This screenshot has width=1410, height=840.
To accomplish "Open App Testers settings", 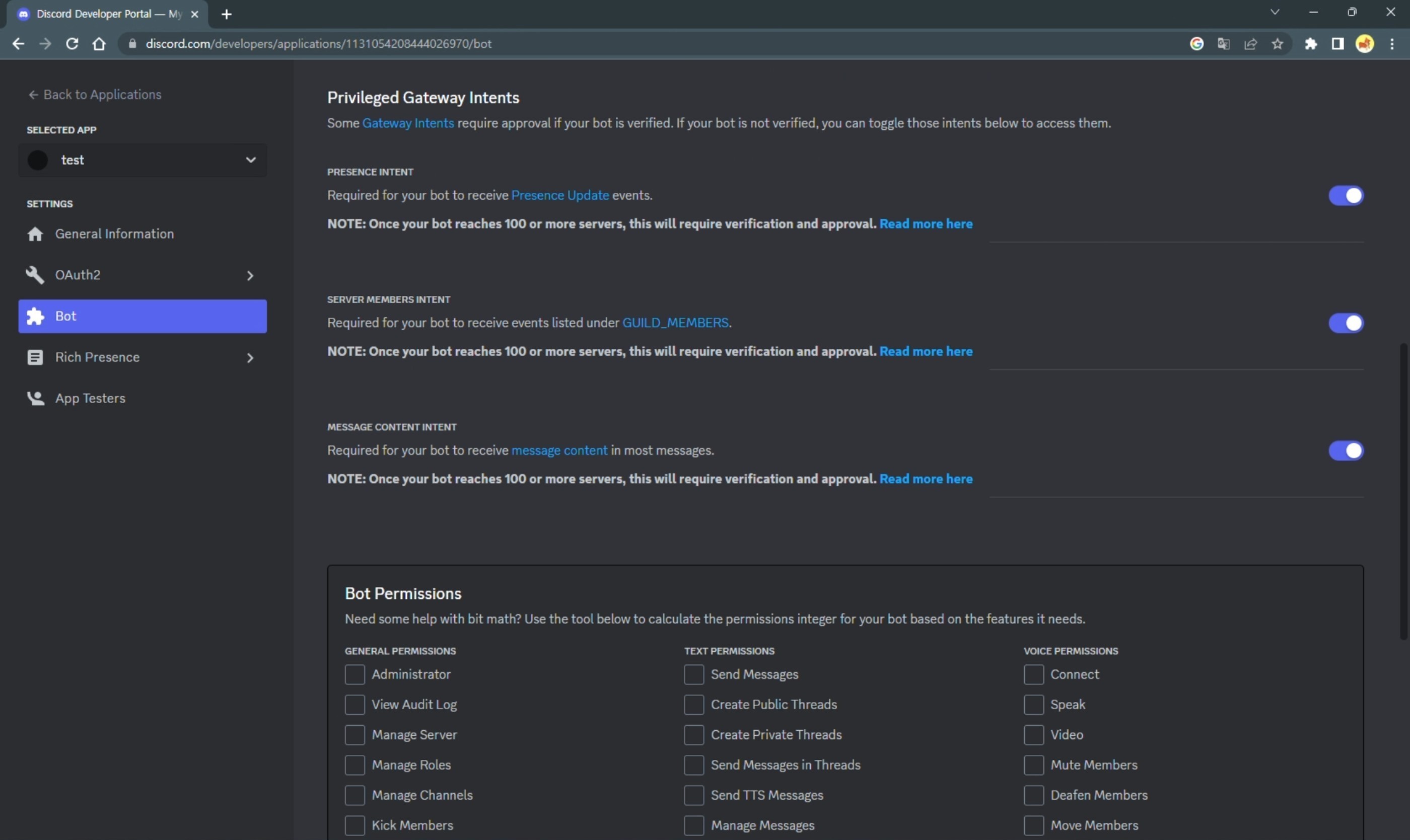I will [142, 399].
